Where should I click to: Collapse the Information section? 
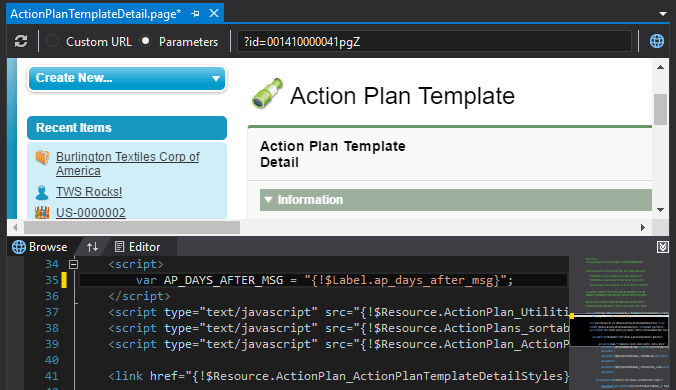[269, 200]
